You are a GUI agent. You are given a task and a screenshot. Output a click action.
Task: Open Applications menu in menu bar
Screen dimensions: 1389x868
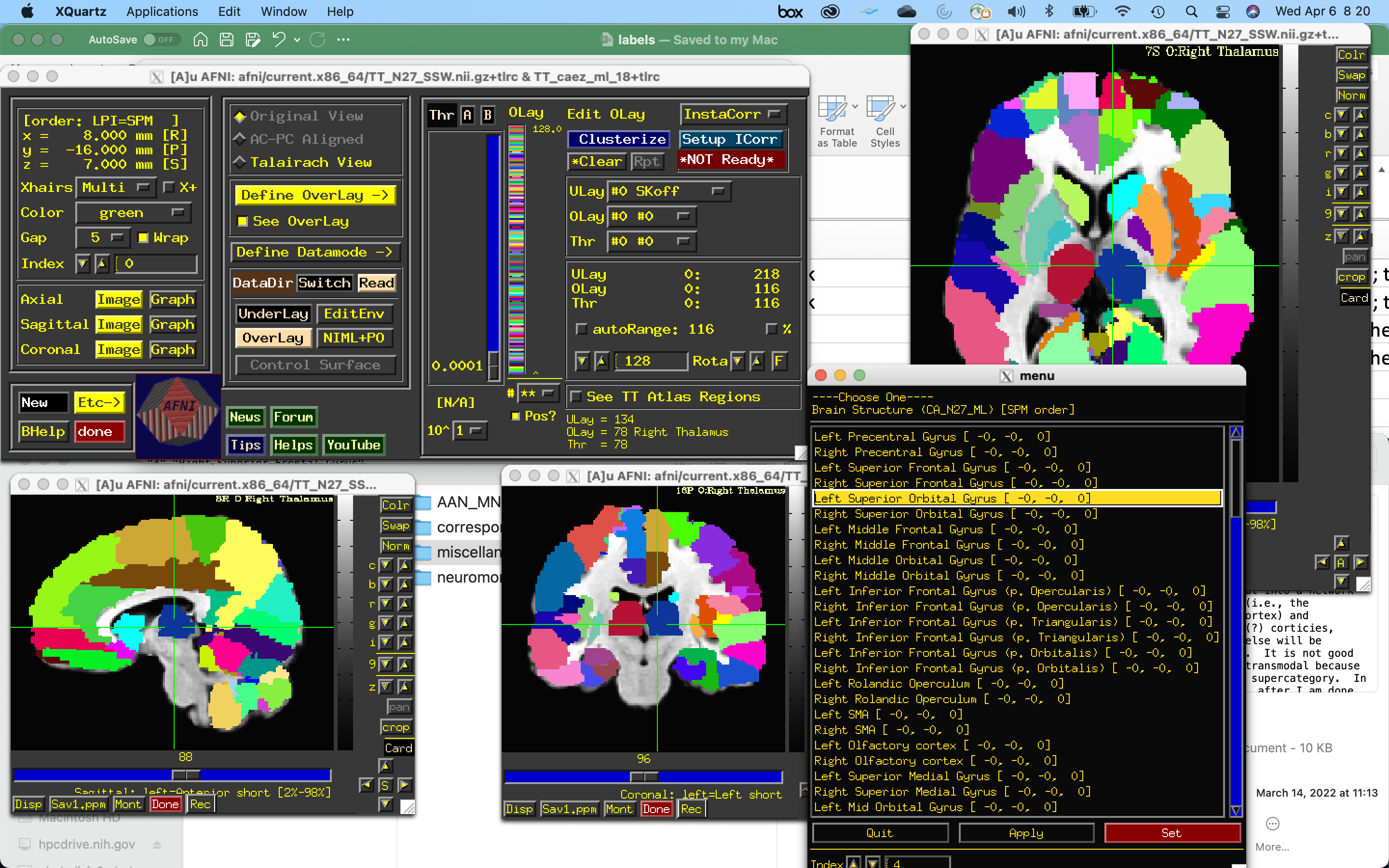(163, 12)
